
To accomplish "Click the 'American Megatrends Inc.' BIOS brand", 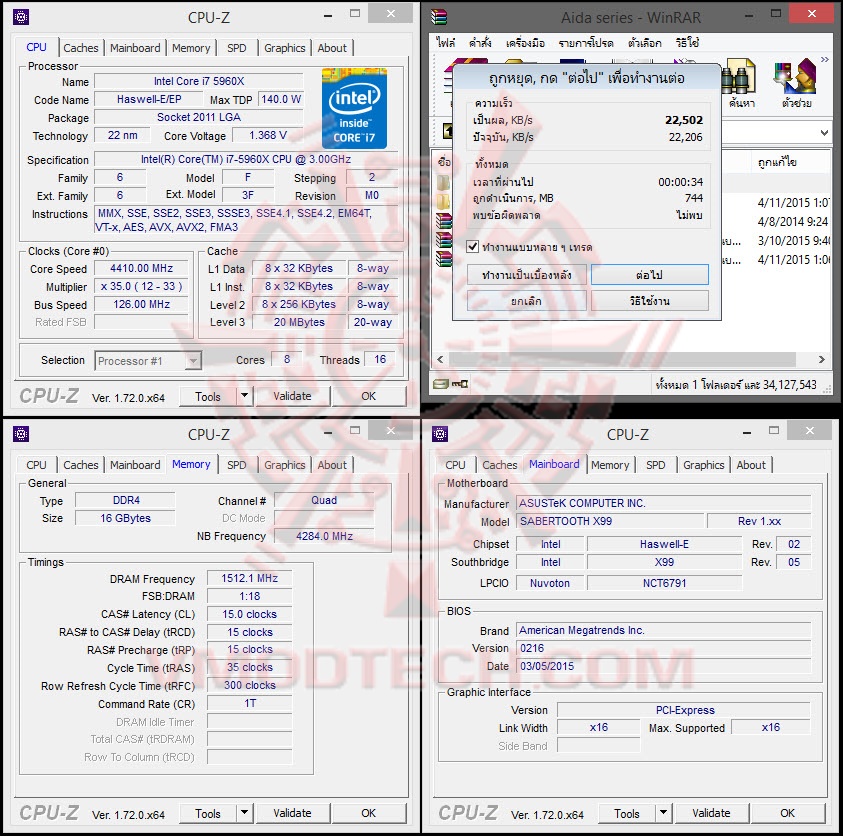I will click(581, 630).
